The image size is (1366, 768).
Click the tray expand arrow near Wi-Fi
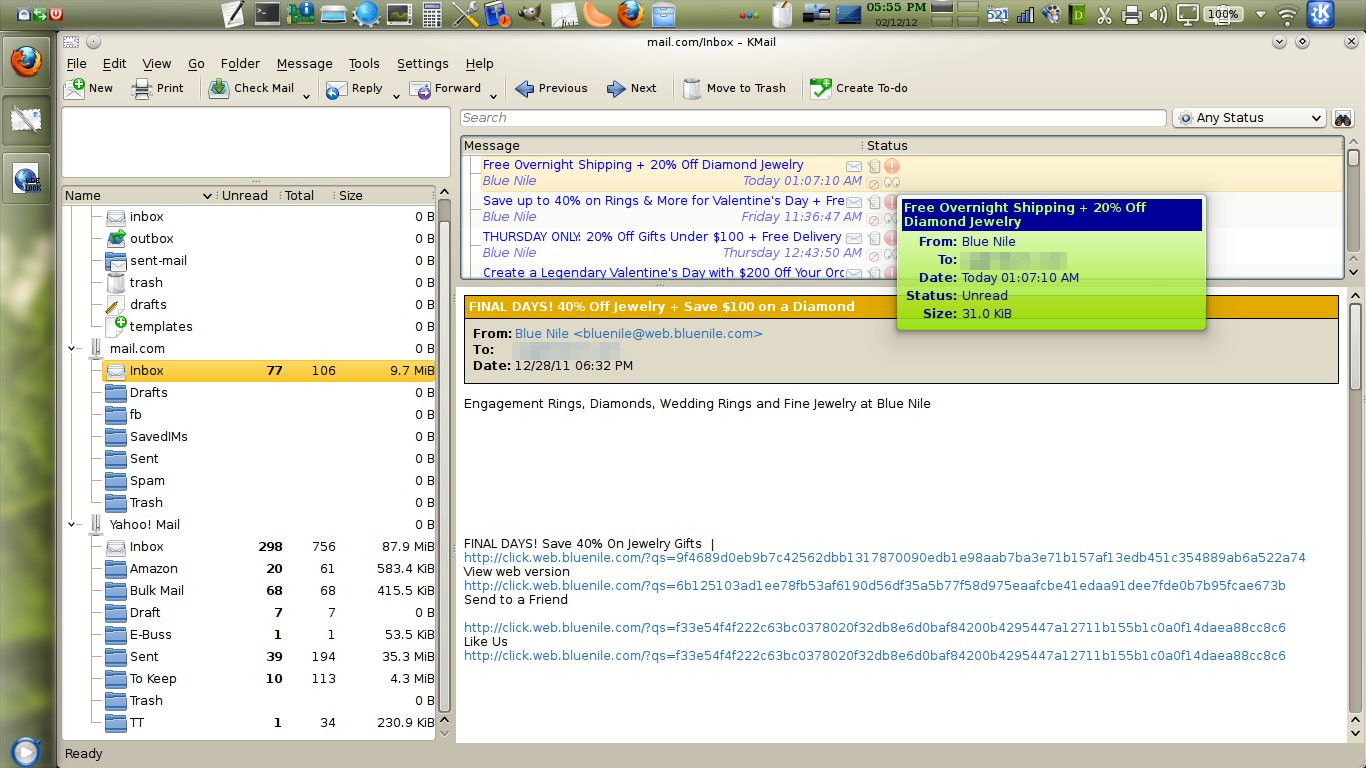click(x=1261, y=14)
